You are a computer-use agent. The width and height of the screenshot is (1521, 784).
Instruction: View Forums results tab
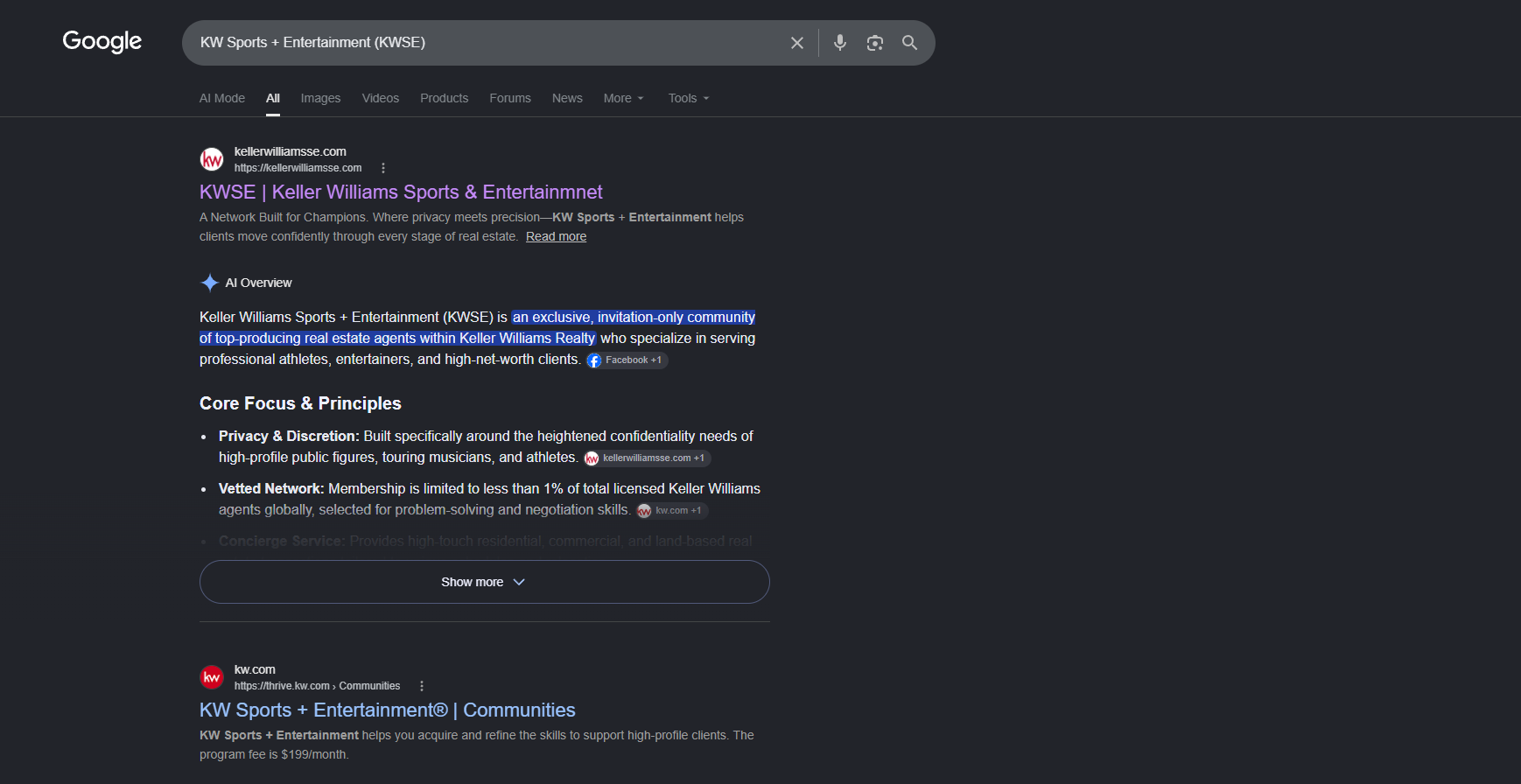pyautogui.click(x=510, y=98)
